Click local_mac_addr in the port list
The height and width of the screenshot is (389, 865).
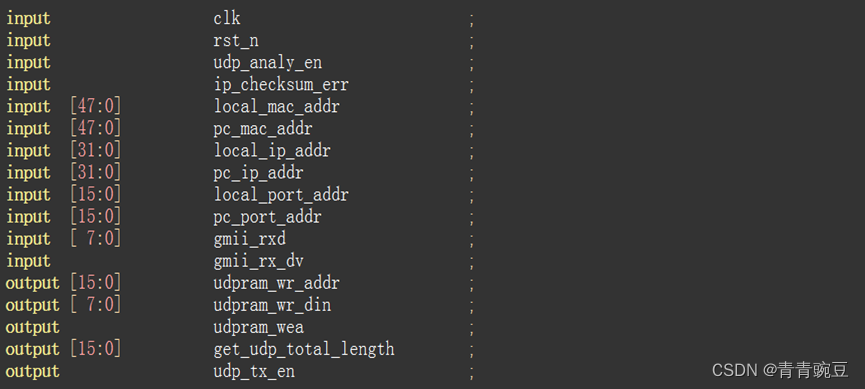(276, 106)
